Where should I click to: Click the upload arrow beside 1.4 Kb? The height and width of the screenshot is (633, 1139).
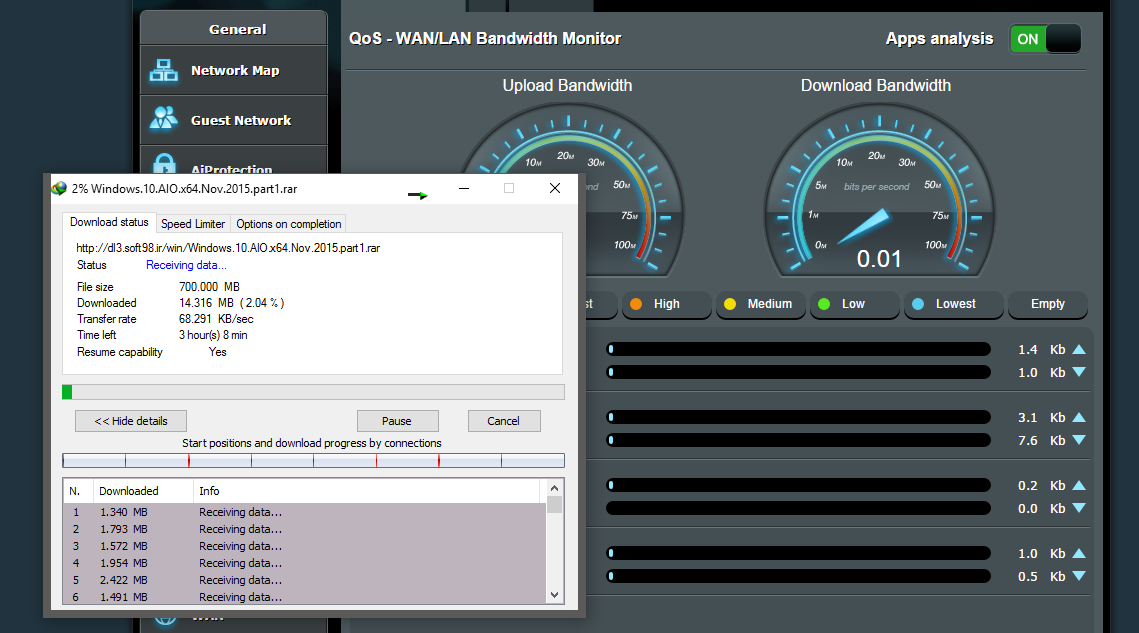pos(1079,350)
